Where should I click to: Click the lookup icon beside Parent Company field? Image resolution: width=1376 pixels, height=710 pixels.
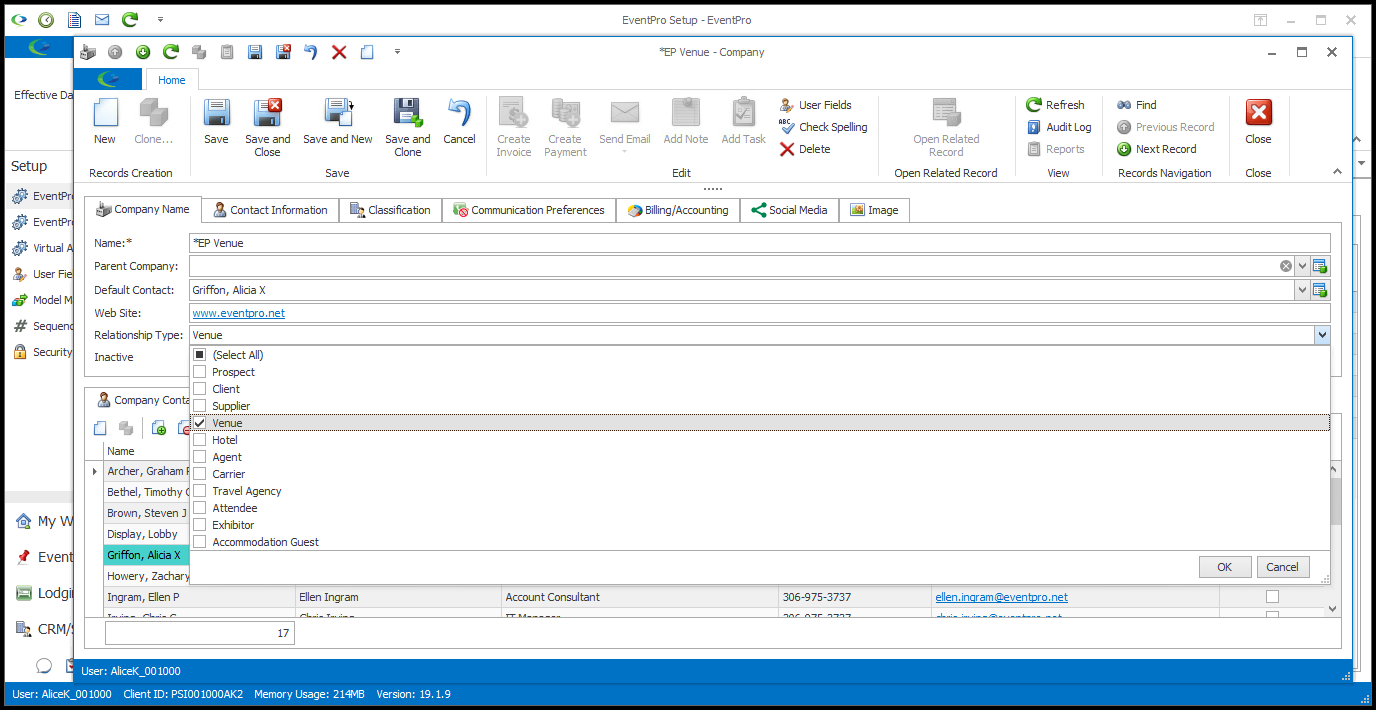coord(1320,266)
